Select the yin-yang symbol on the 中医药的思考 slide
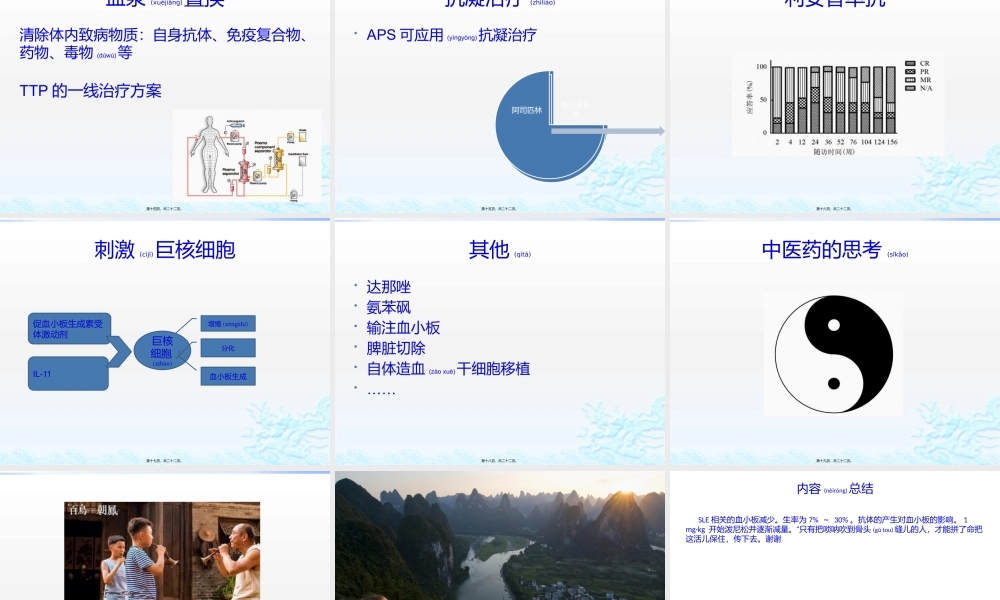The image size is (1000, 600). point(833,352)
